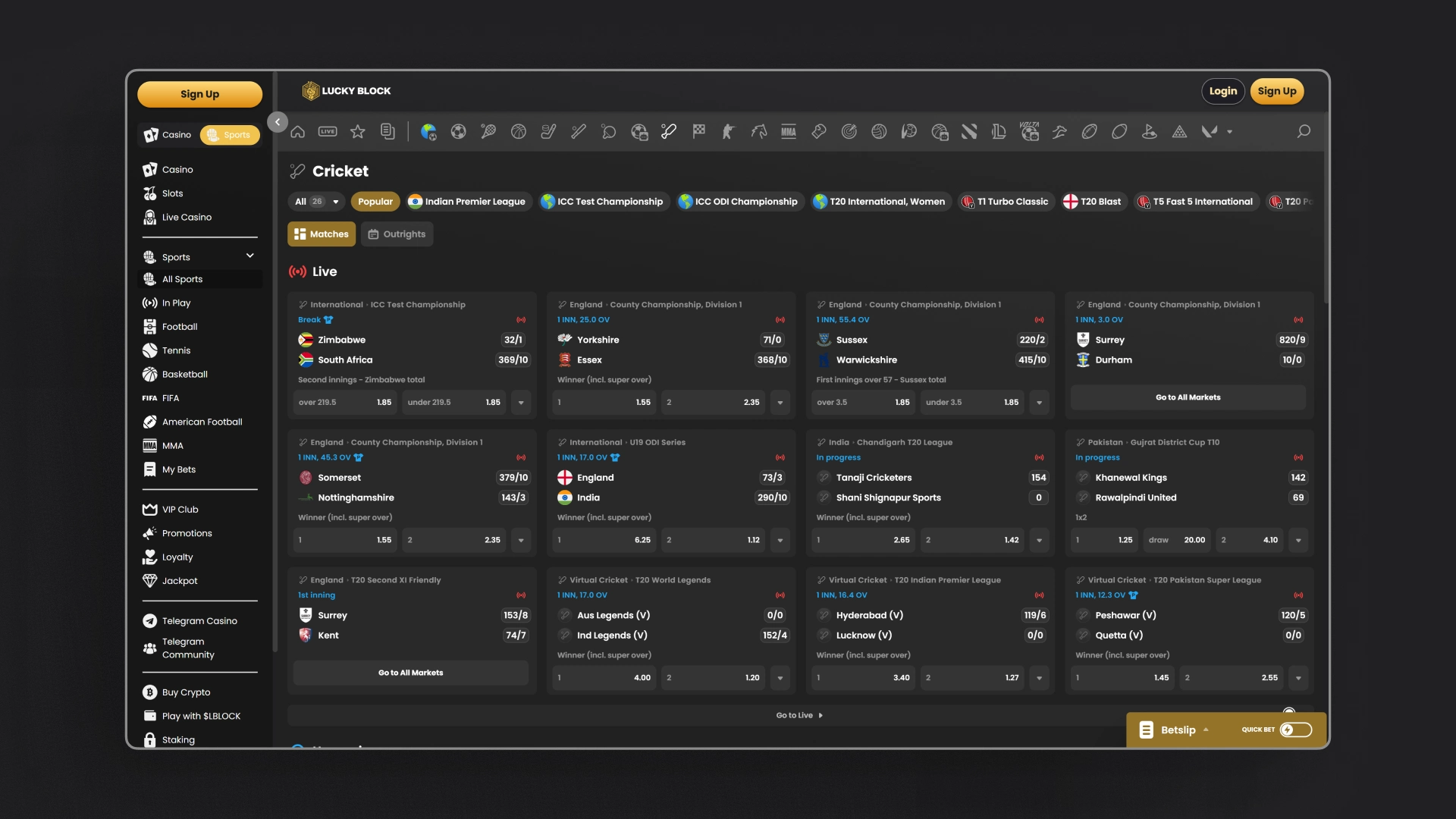Expand markets for Khanewal Kings match

(x=1298, y=541)
